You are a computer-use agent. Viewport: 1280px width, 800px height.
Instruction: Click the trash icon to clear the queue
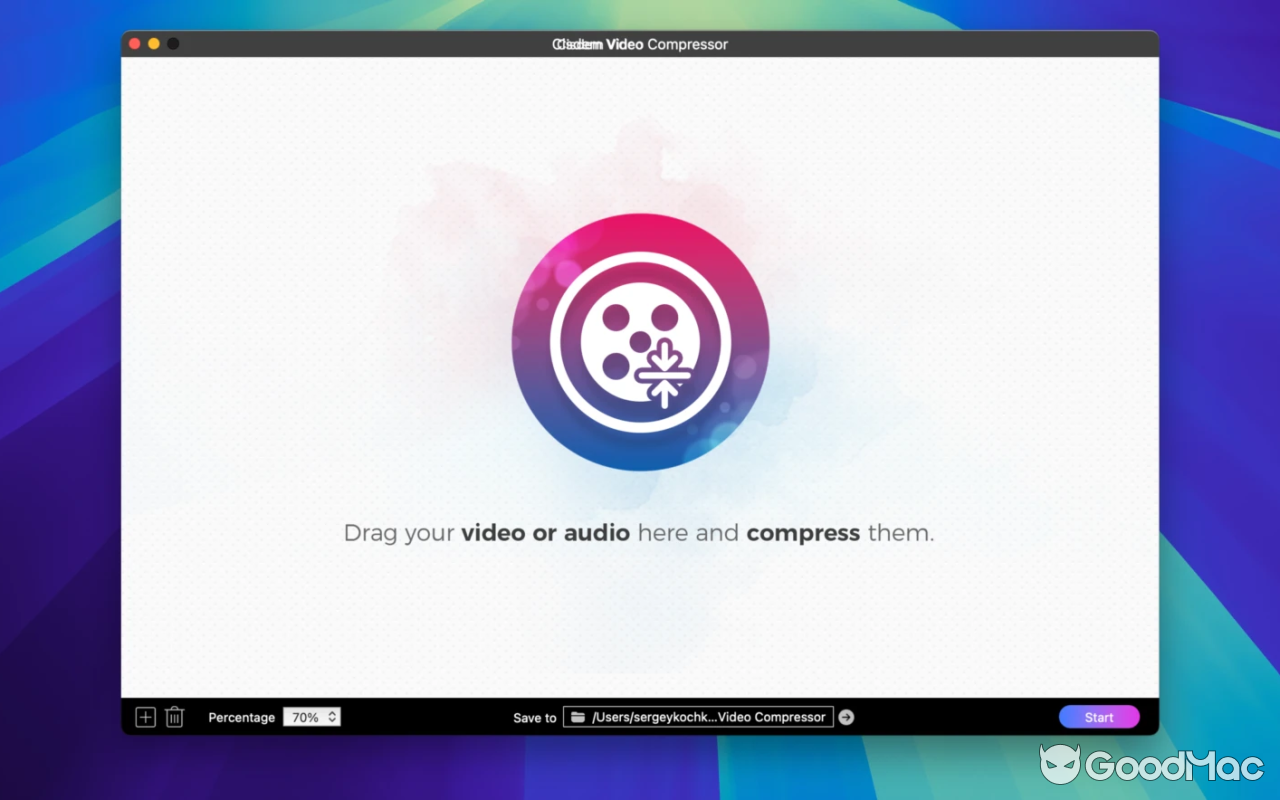174,717
